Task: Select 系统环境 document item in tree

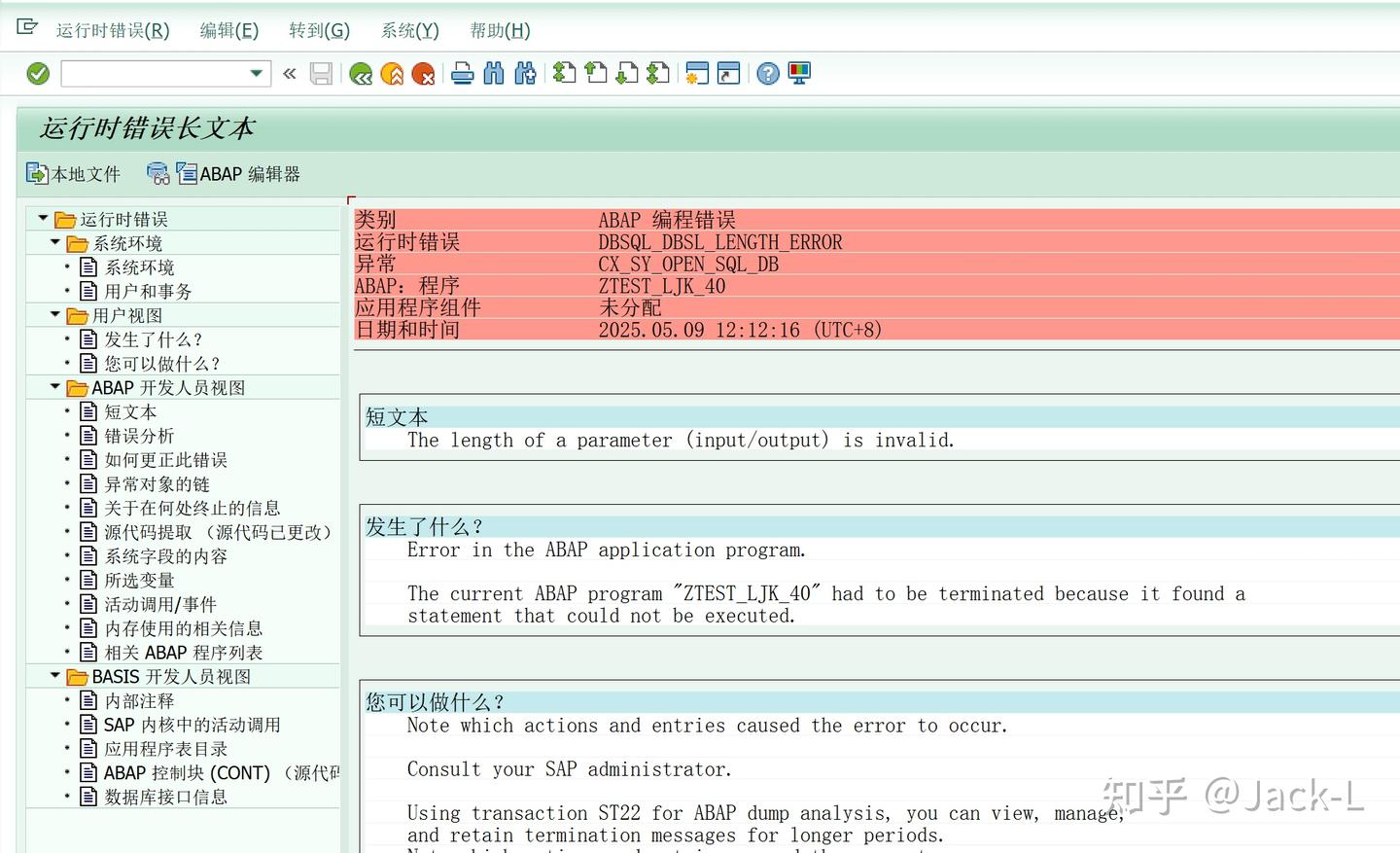Action: point(139,267)
